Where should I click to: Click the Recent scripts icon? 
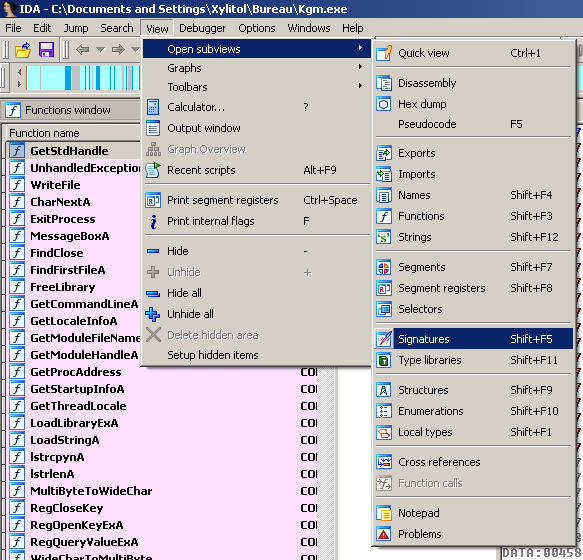pyautogui.click(x=153, y=170)
